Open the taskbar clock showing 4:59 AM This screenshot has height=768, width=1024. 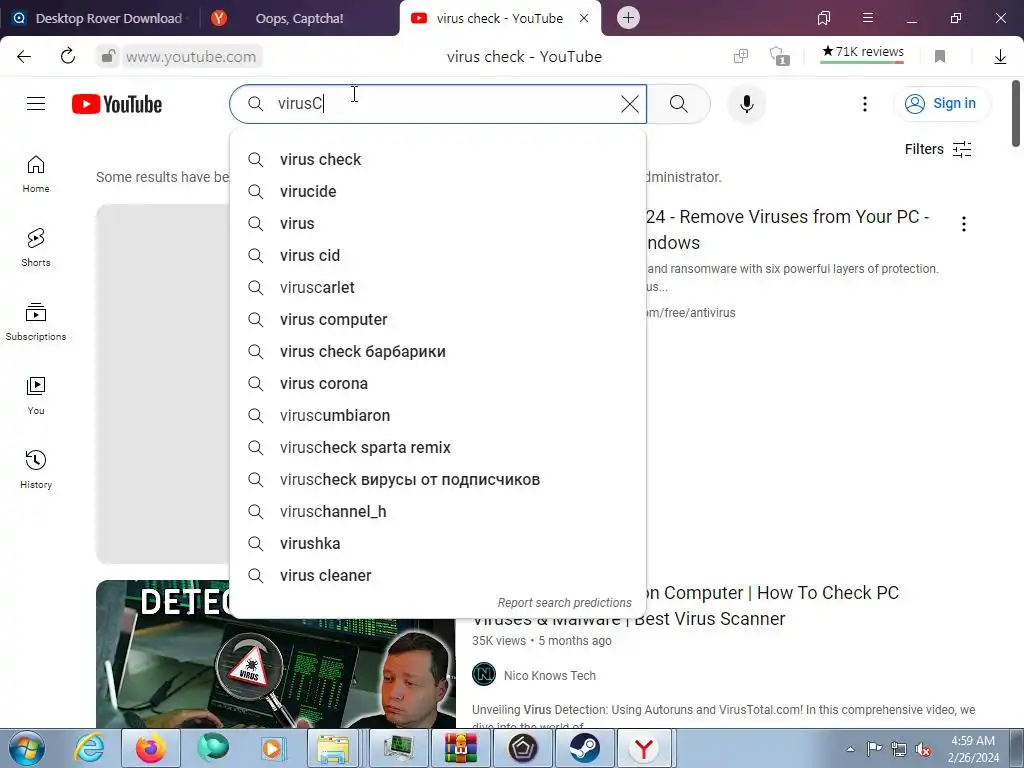pos(973,749)
